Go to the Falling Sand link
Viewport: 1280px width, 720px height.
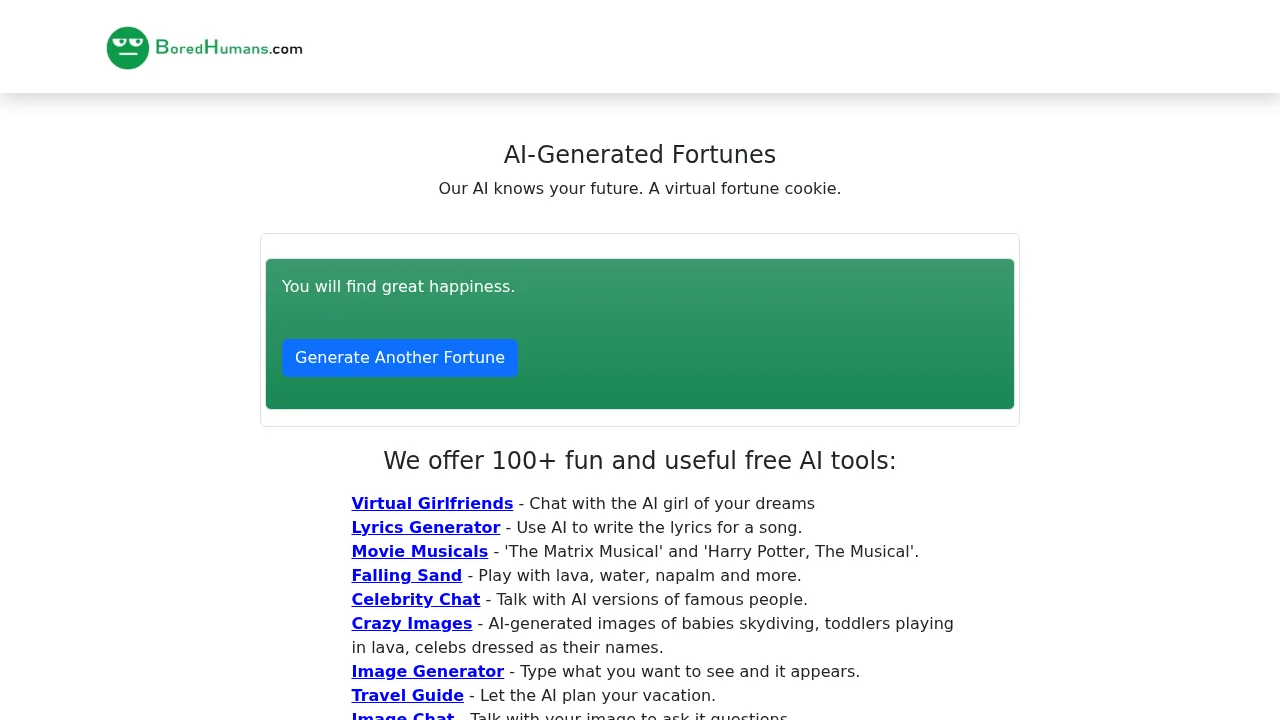406,575
